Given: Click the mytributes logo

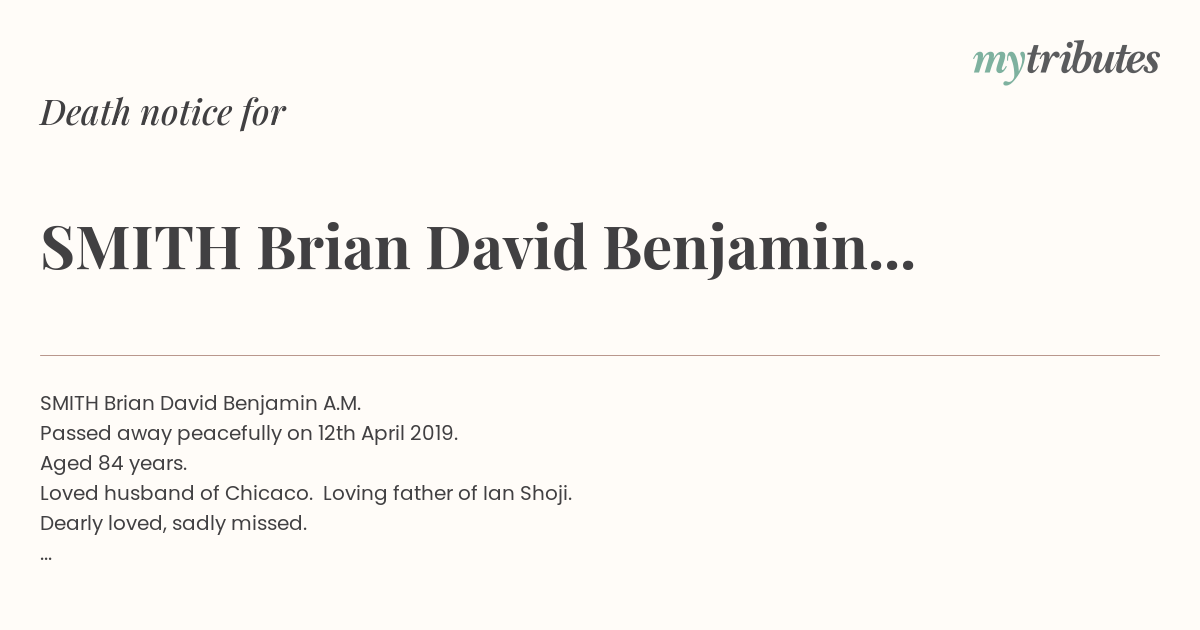Looking at the screenshot, I should [x=1066, y=61].
